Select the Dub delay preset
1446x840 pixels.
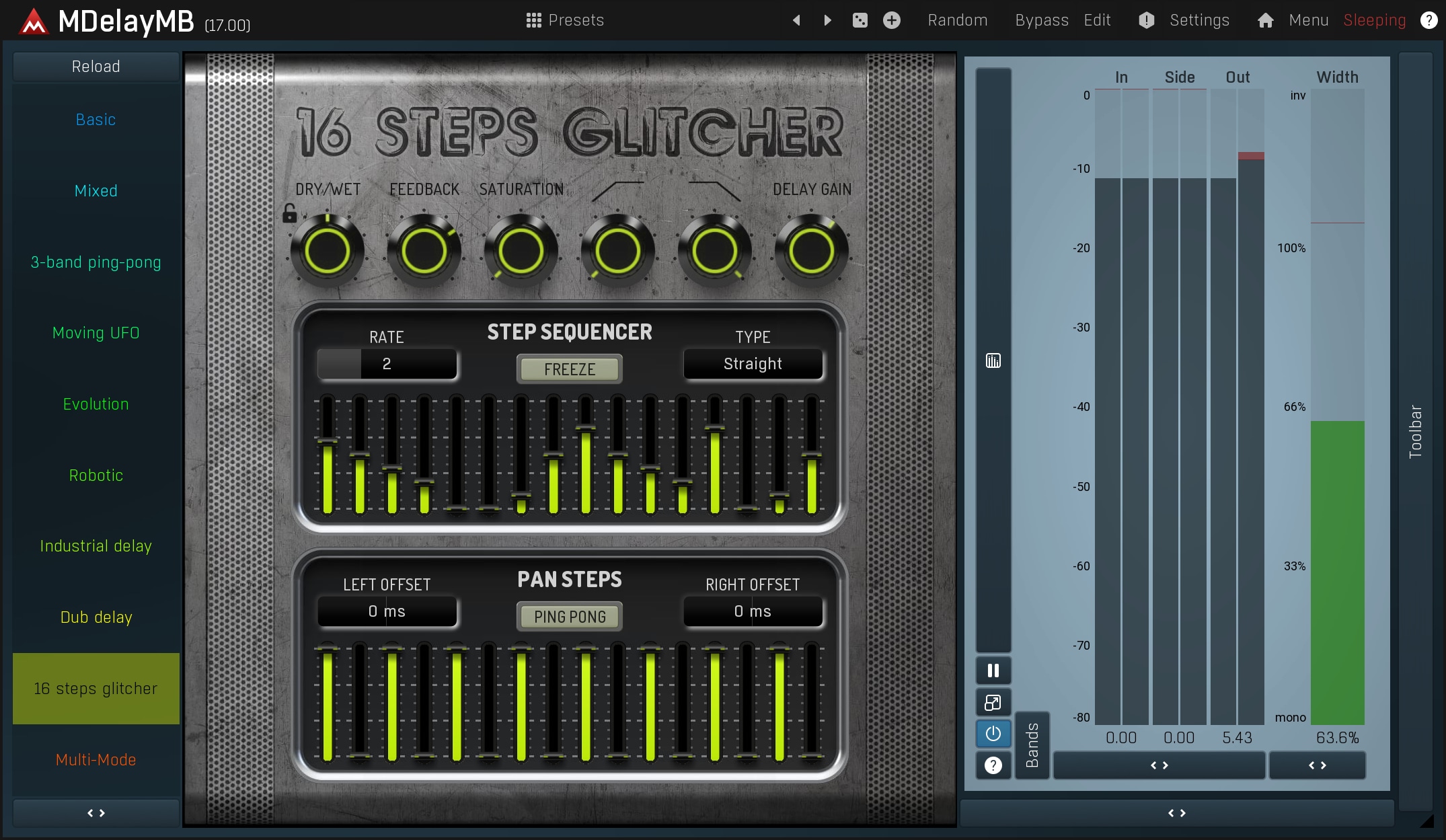96,617
